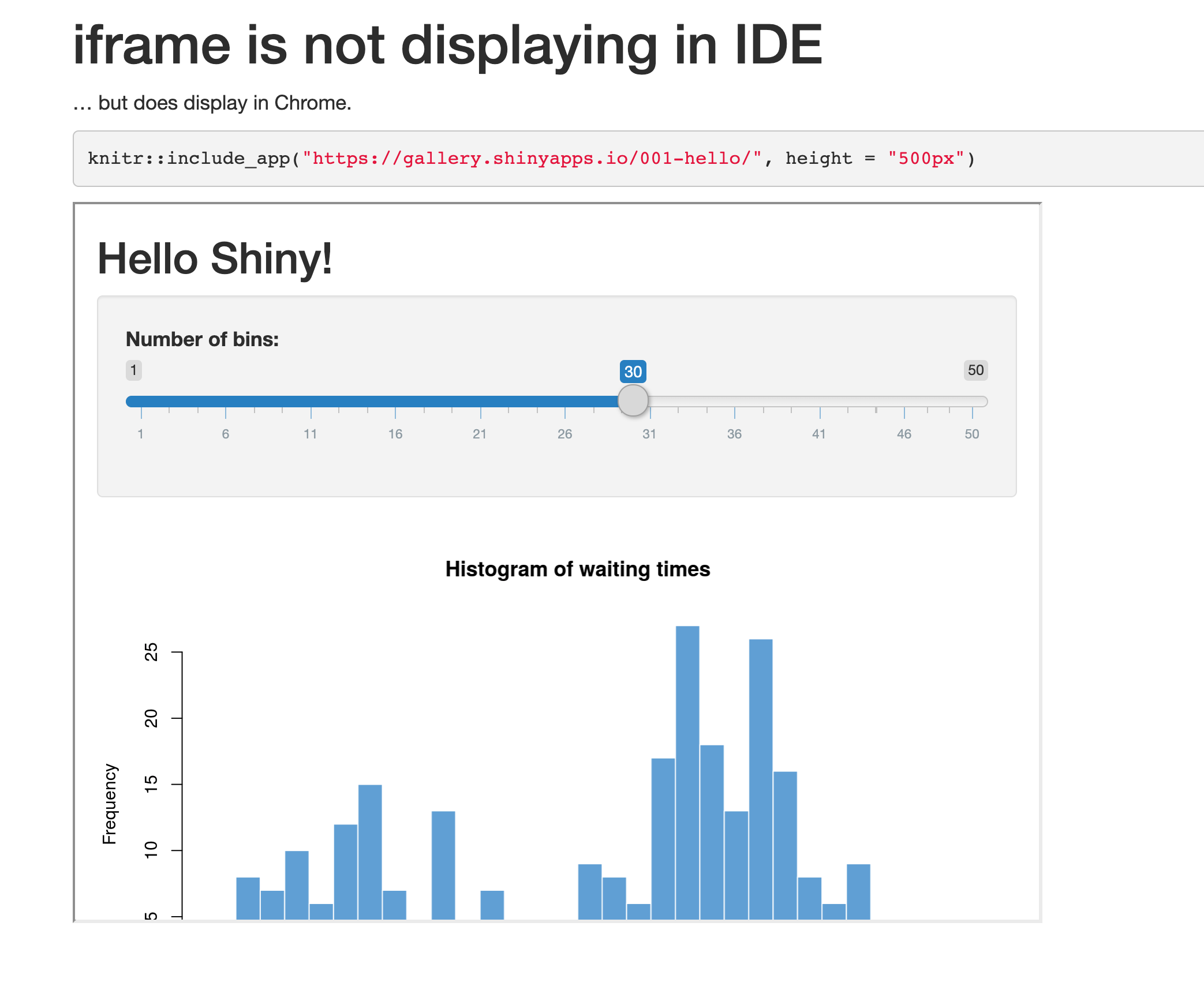Click the '… but does display in Chrome.' text
The height and width of the screenshot is (1005, 1204).
(212, 103)
